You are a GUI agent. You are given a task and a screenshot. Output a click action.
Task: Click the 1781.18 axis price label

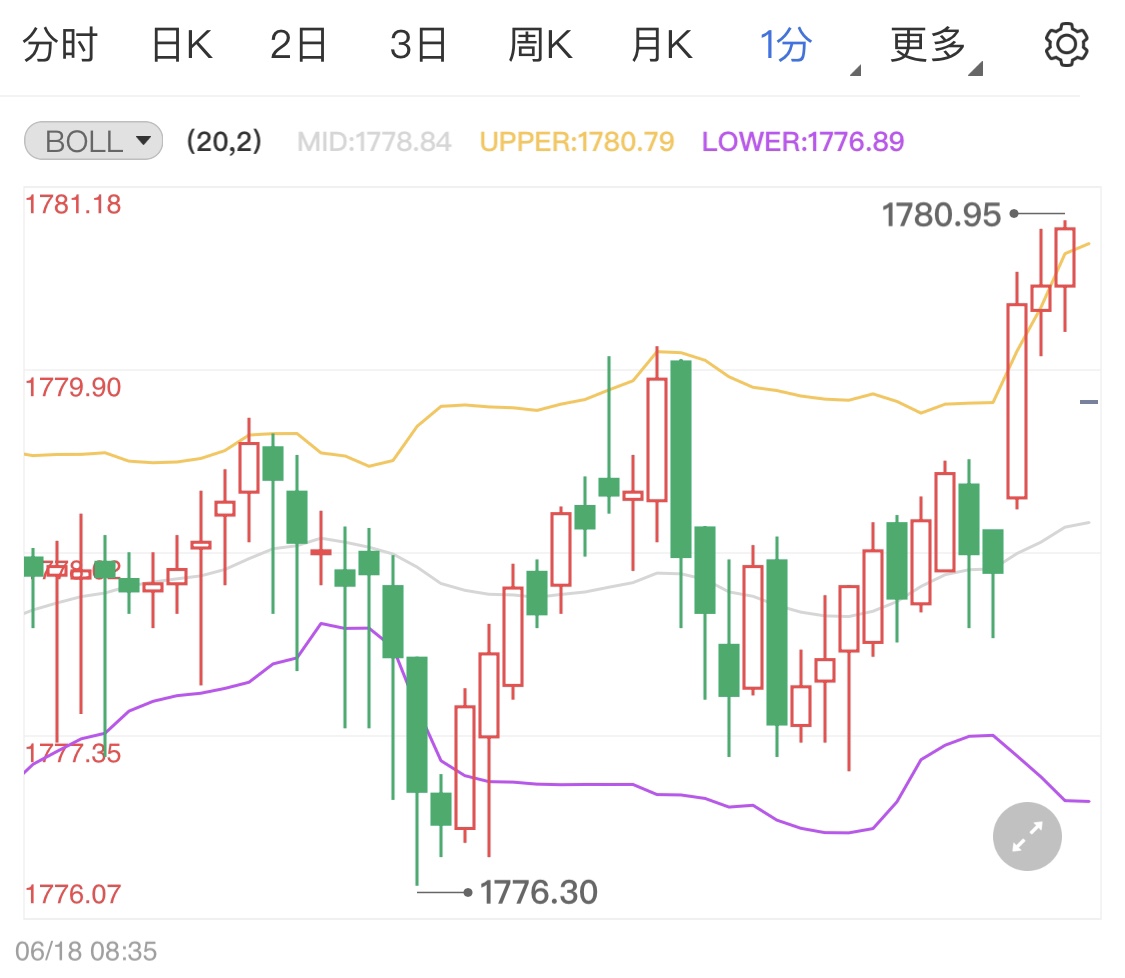coord(73,204)
